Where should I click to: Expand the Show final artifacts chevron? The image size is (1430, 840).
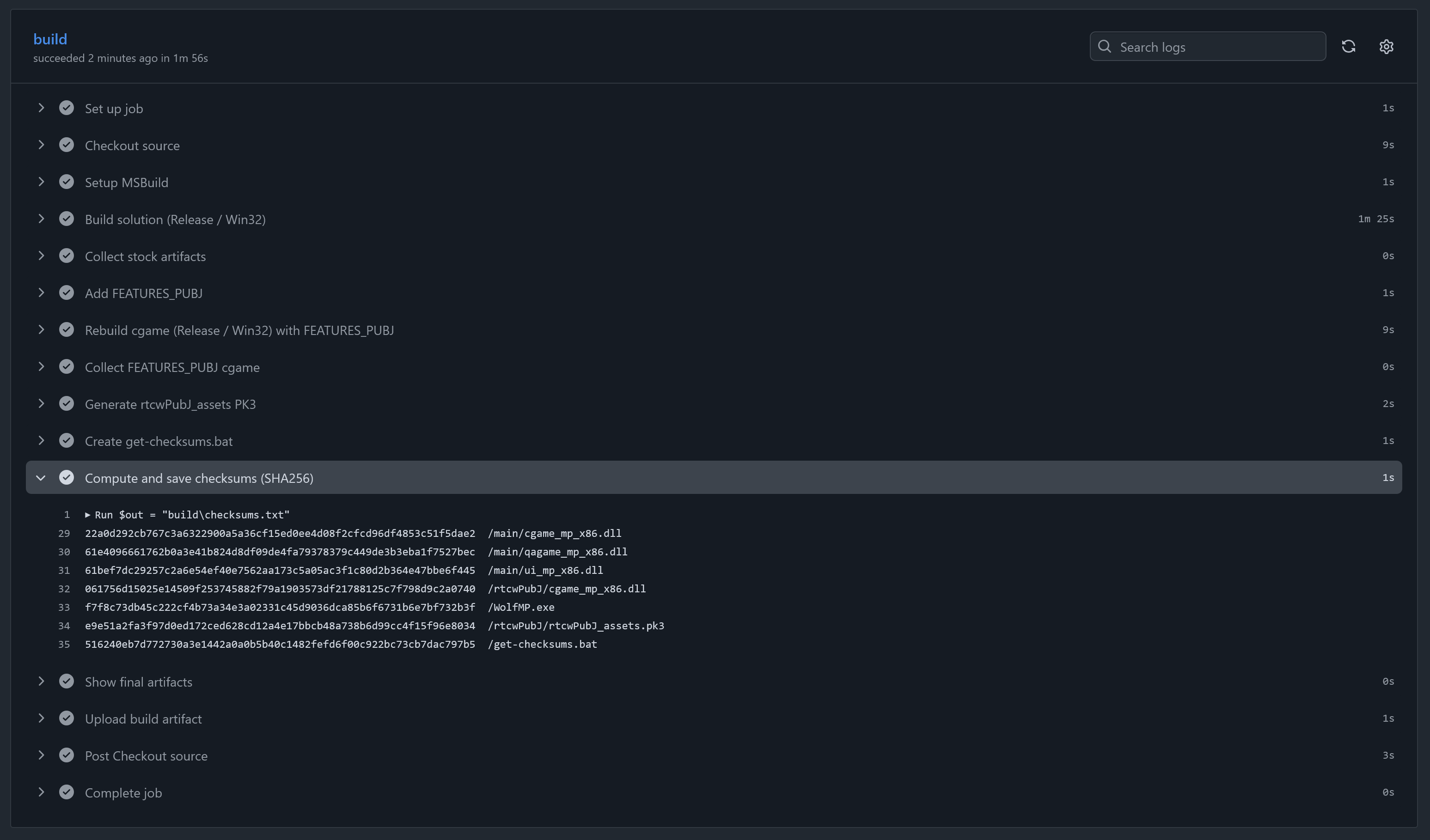point(41,681)
